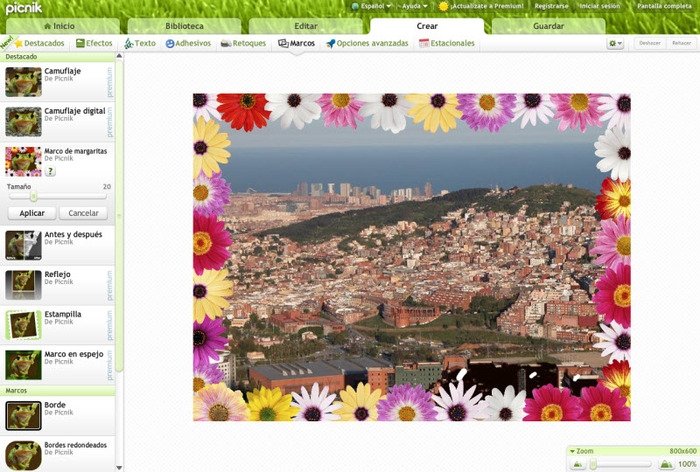The width and height of the screenshot is (700, 472).
Task: Select the Borde frame thumbnail
Action: click(x=23, y=416)
